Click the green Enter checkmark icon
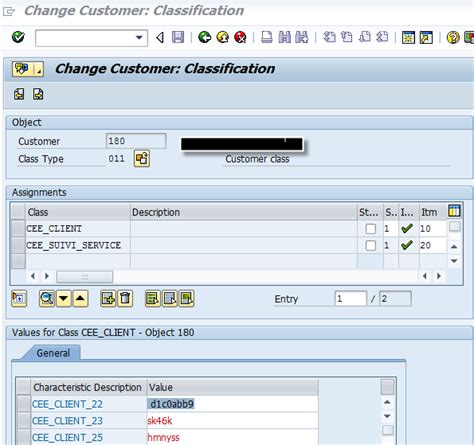 coord(18,37)
